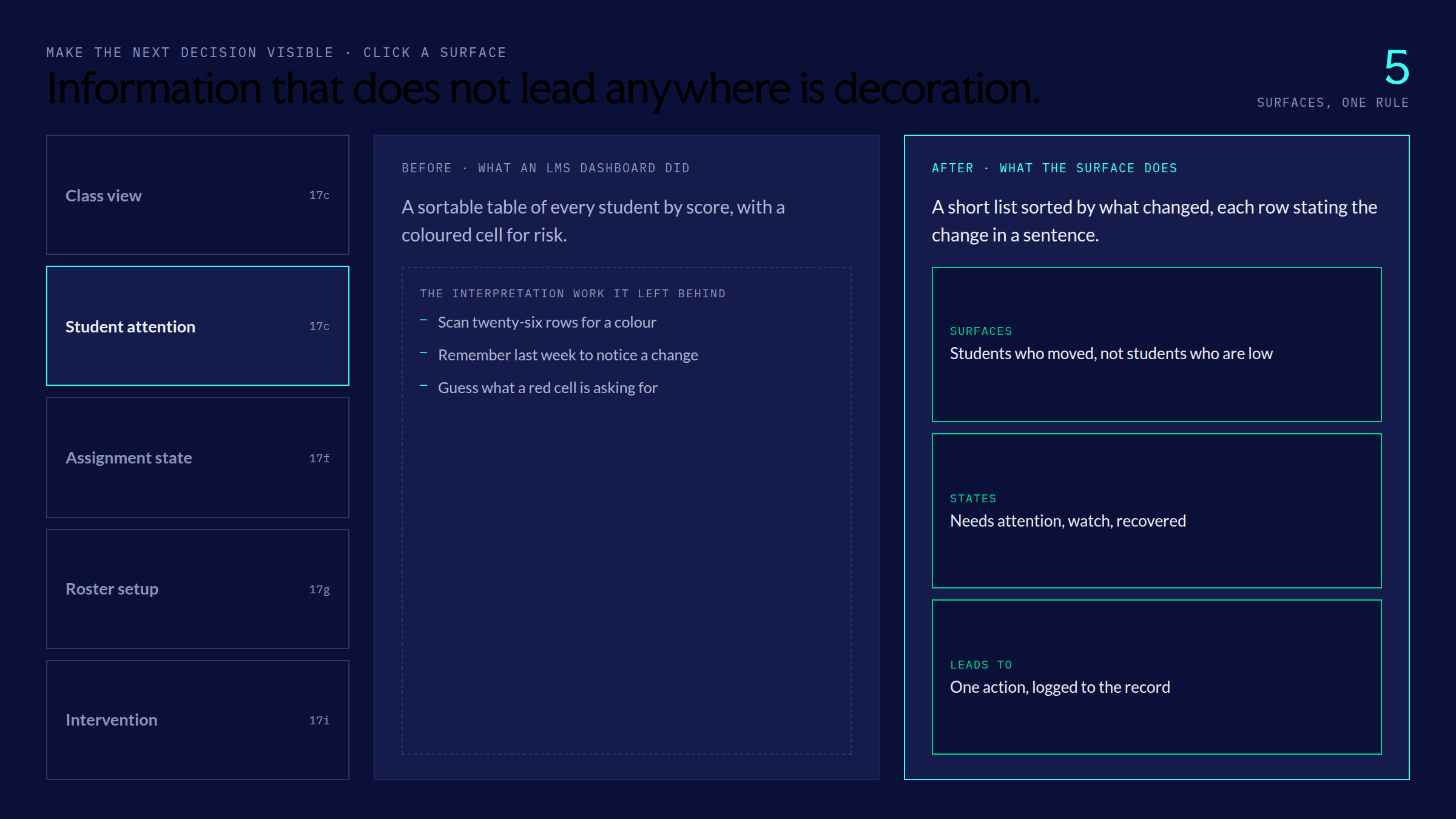Open the States card: needs attention, watch, recovered
Screen dimensions: 1456x819
1156,511
